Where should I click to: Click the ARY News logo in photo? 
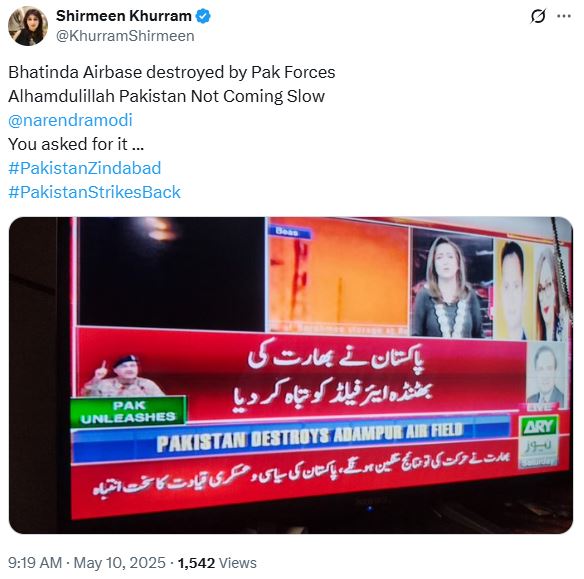pyautogui.click(x=539, y=439)
